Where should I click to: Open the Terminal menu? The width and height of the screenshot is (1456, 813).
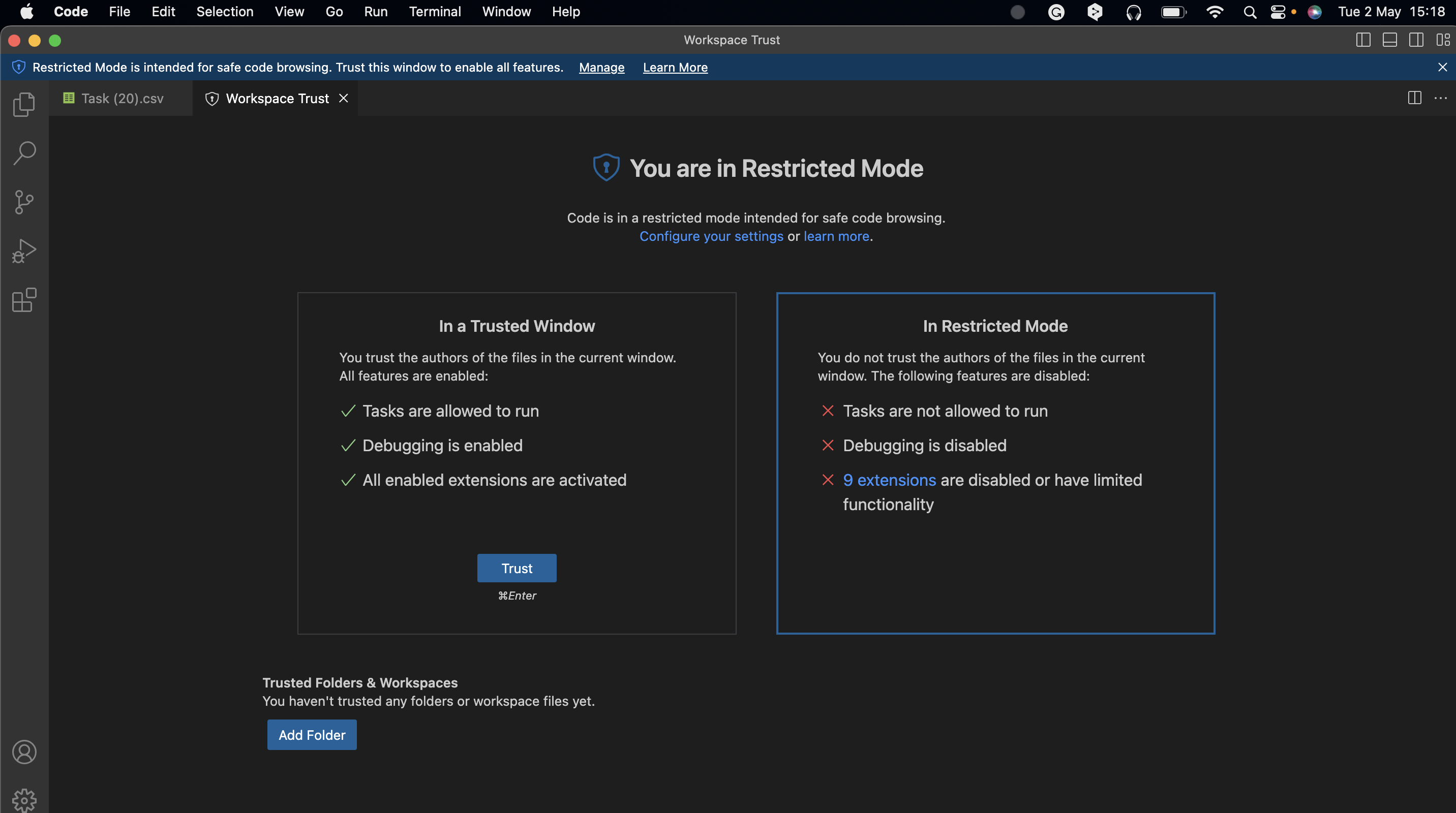(x=434, y=11)
